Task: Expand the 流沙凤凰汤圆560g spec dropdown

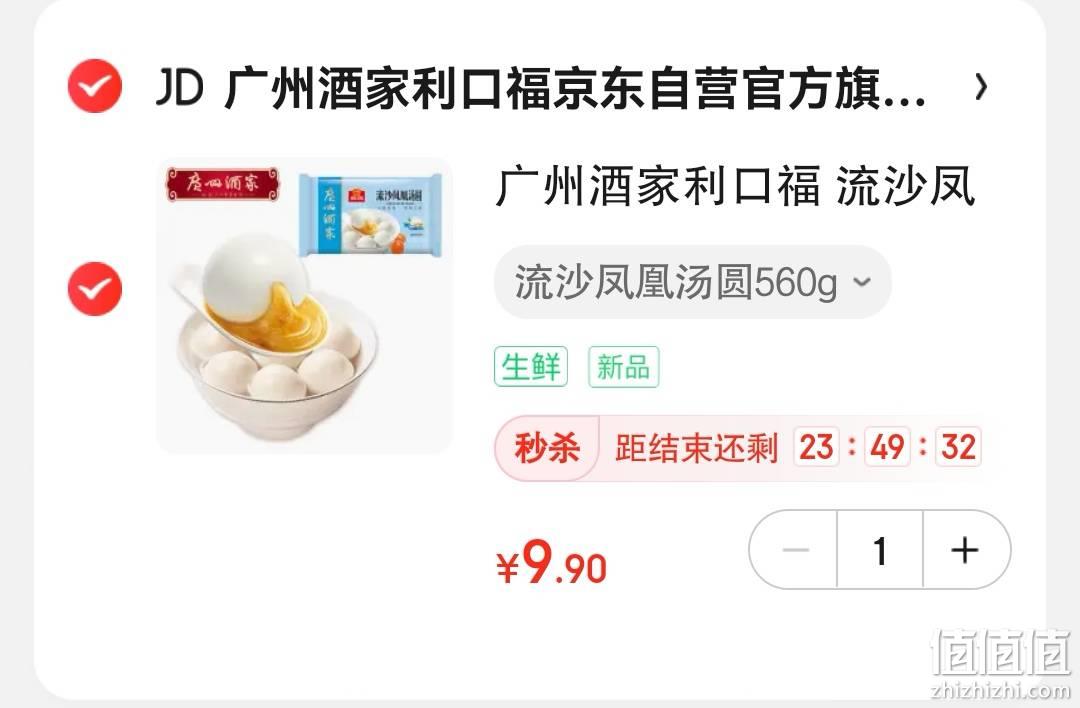Action: click(x=692, y=282)
